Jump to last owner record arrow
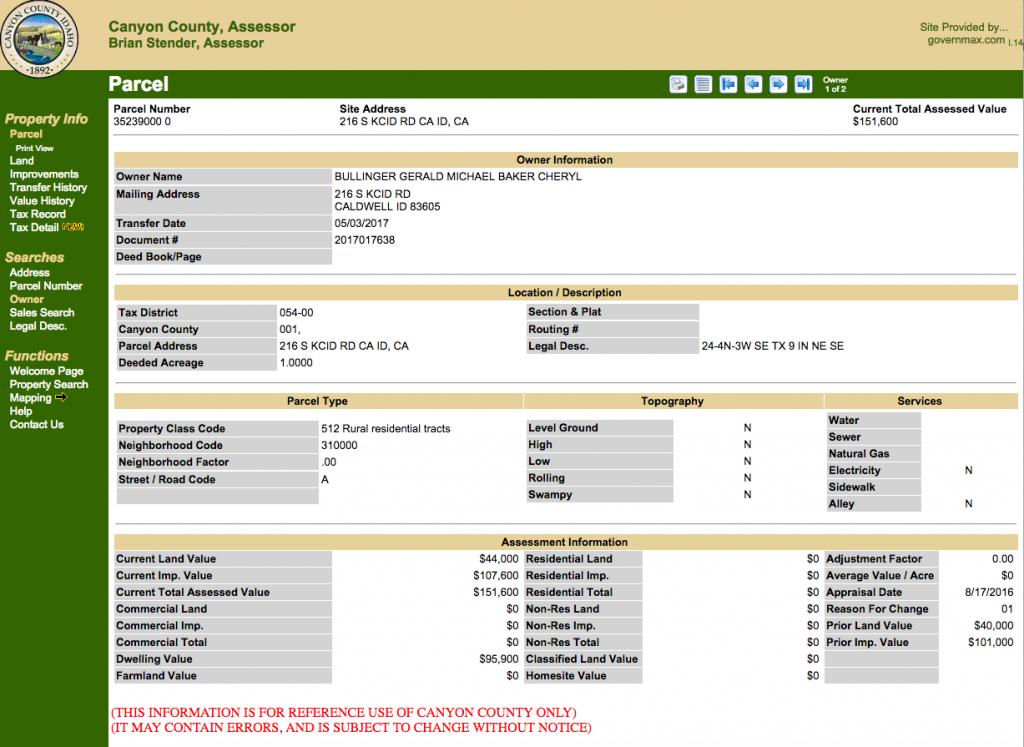 pyautogui.click(x=802, y=84)
